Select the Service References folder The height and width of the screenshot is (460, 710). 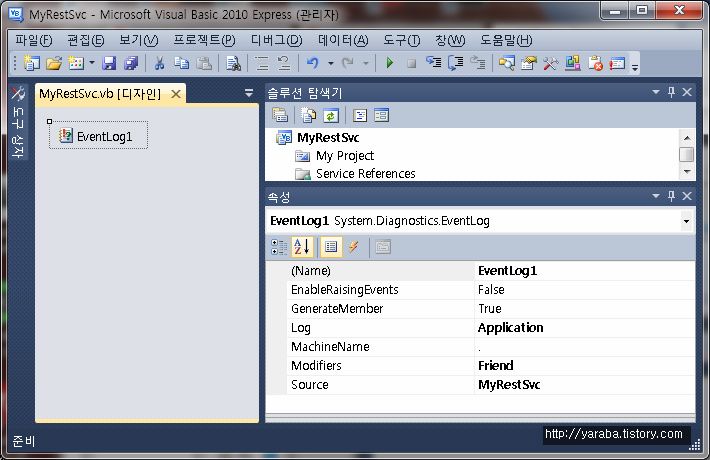365,173
